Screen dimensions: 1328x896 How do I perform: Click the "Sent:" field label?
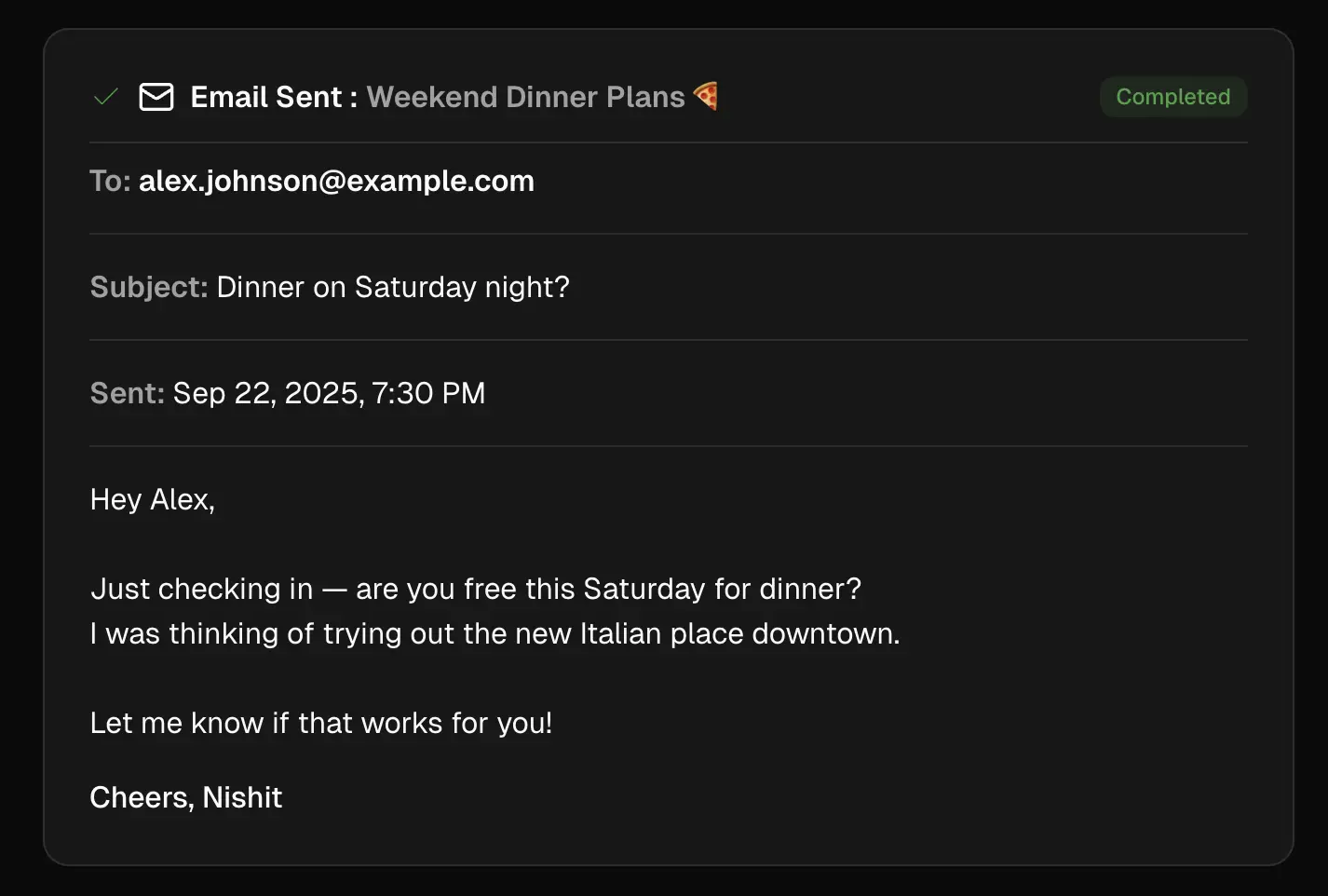pyautogui.click(x=127, y=393)
